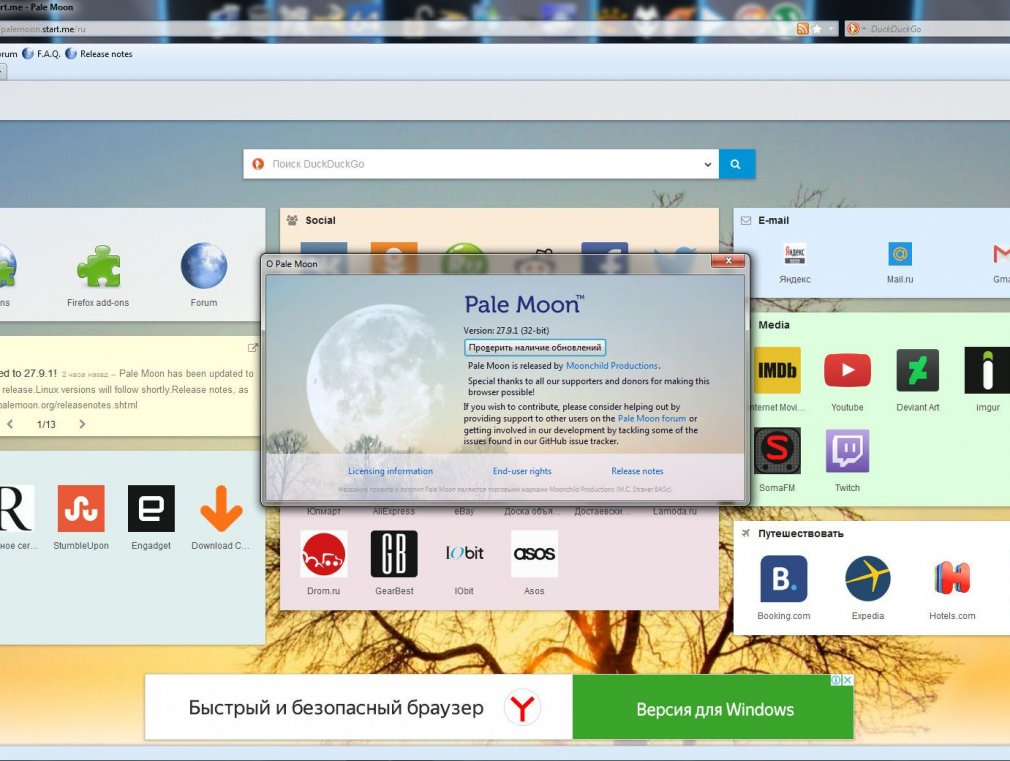Close the O Pale Moon dialog
The width and height of the screenshot is (1010, 761).
pos(728,261)
